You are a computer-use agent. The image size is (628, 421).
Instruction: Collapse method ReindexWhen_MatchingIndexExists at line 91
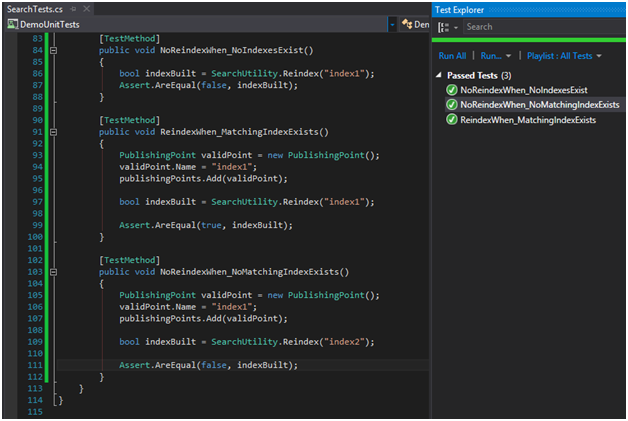click(53, 132)
